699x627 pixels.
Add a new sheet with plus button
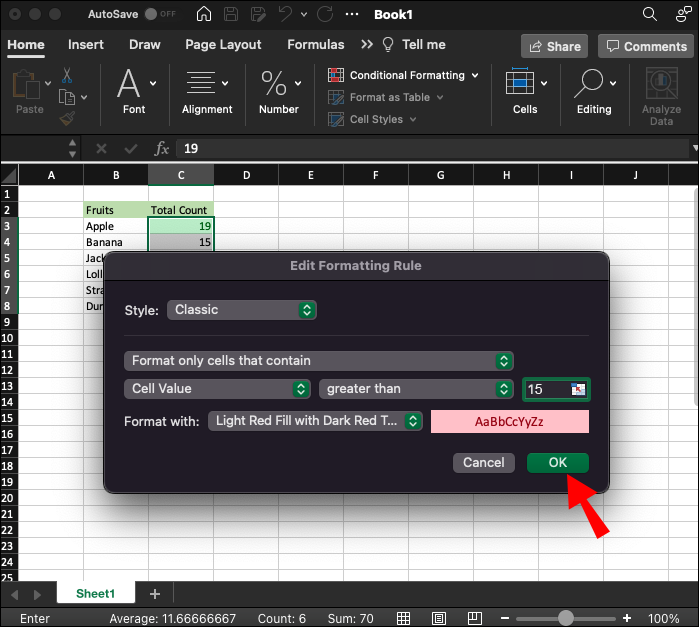(x=155, y=594)
